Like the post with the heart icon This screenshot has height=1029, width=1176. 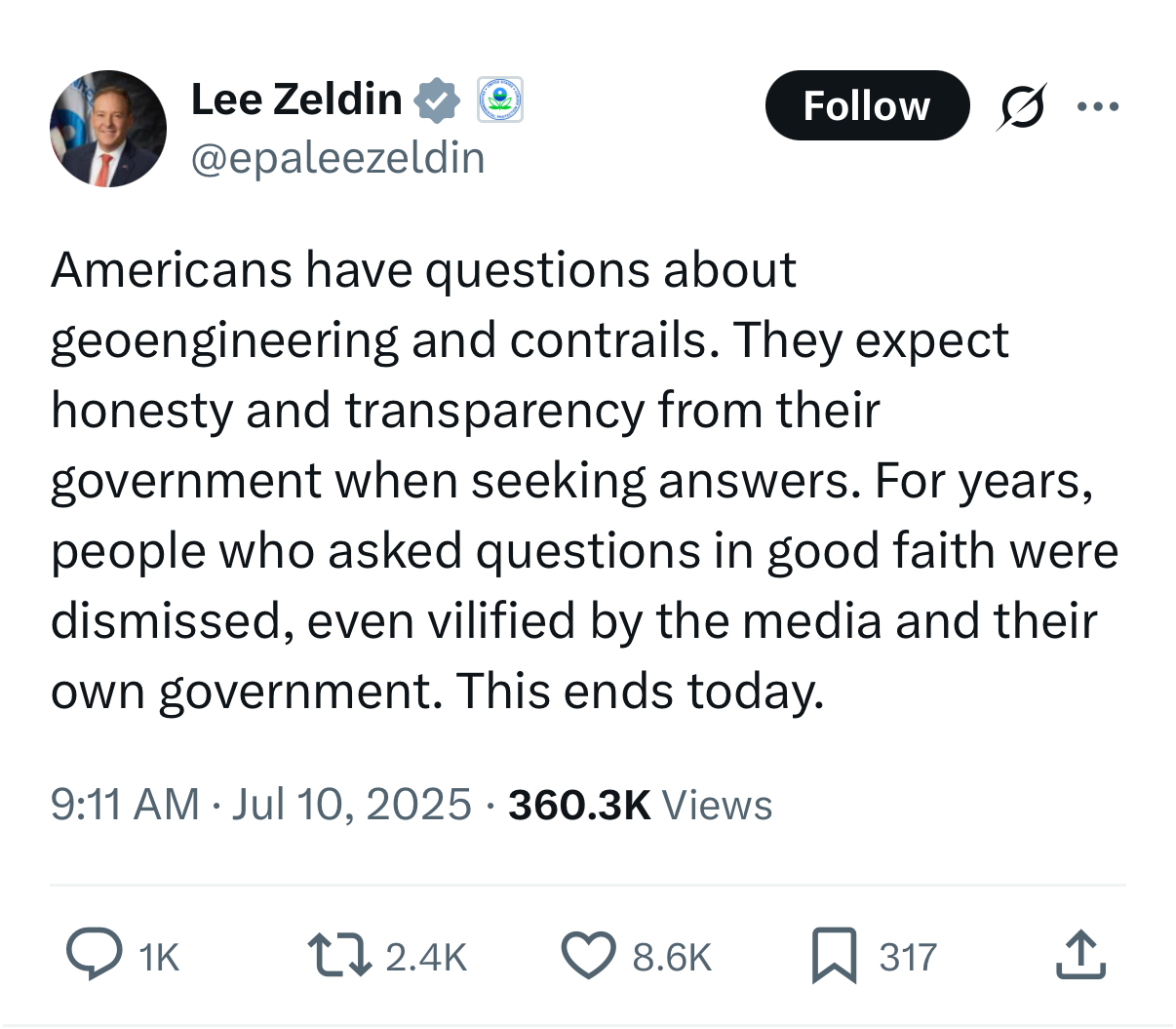click(589, 955)
